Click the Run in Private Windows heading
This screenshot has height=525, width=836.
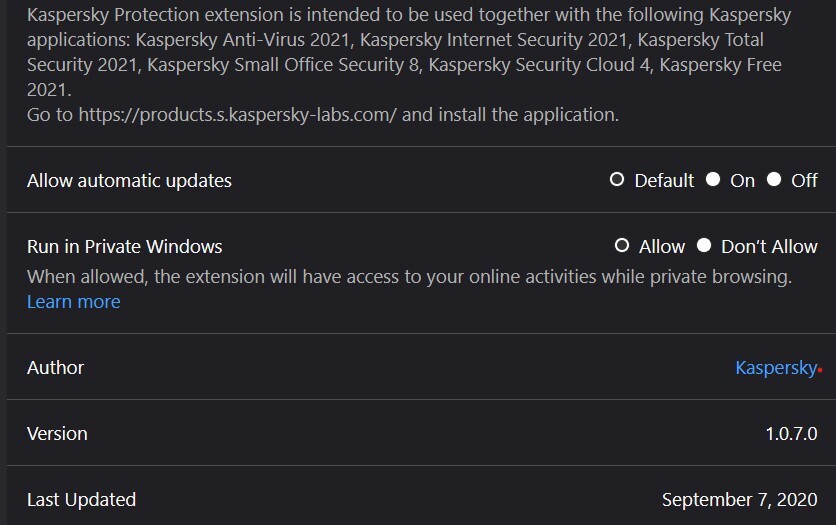pyautogui.click(x=124, y=246)
